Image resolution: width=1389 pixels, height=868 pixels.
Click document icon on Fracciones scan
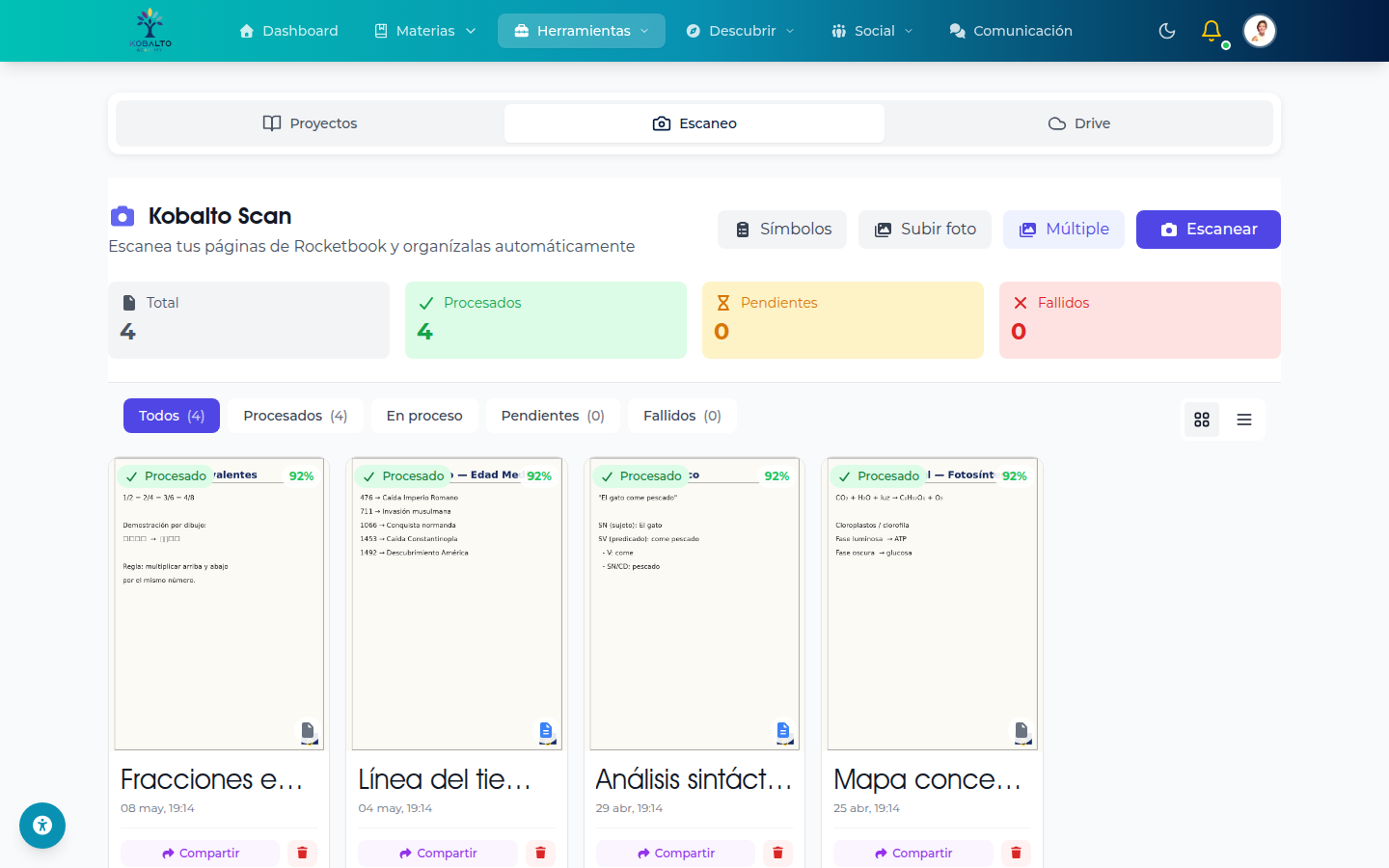coord(308,731)
